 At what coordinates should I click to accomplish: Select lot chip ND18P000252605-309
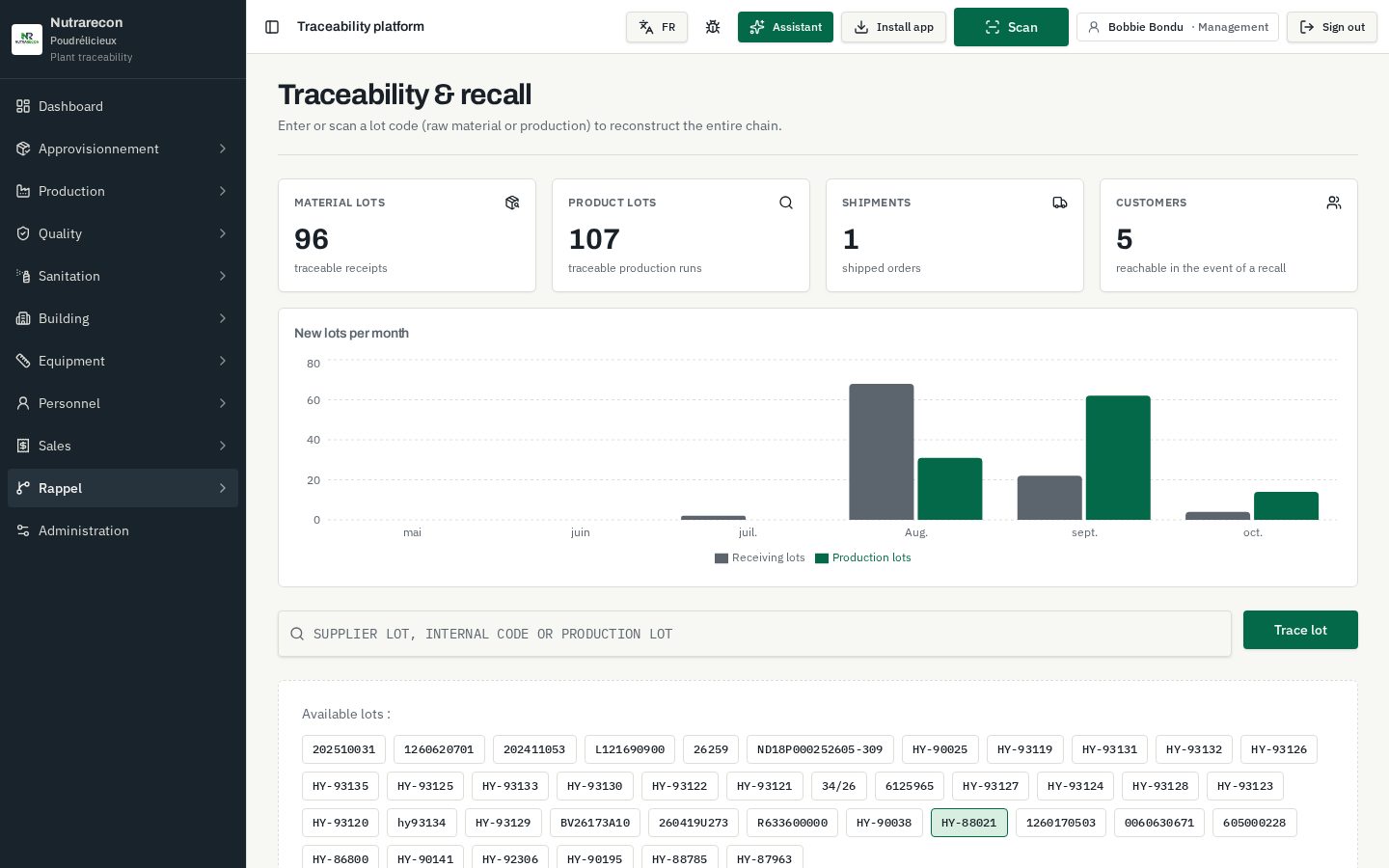coord(820,749)
